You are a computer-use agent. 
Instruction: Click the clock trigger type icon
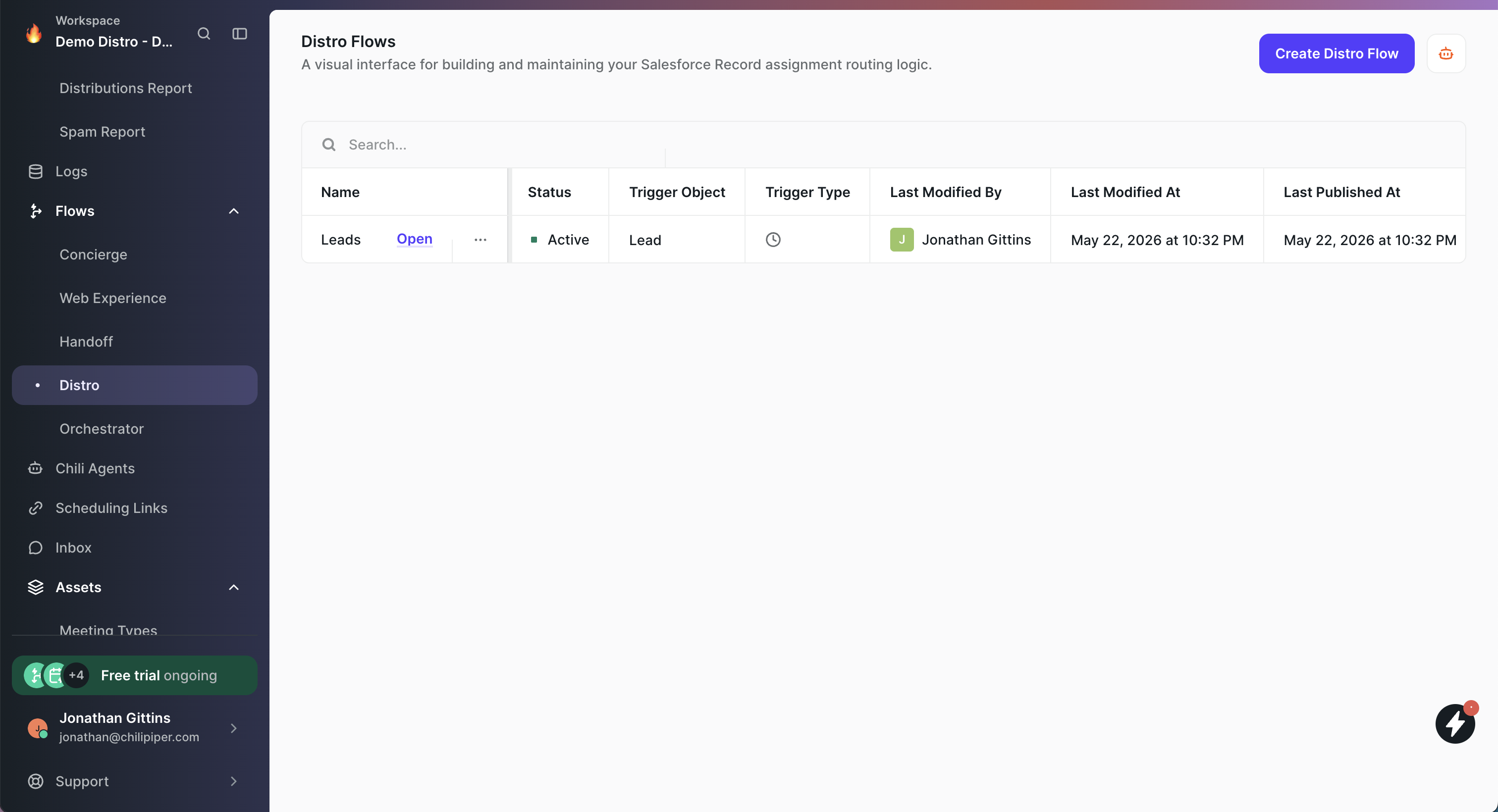(x=773, y=240)
